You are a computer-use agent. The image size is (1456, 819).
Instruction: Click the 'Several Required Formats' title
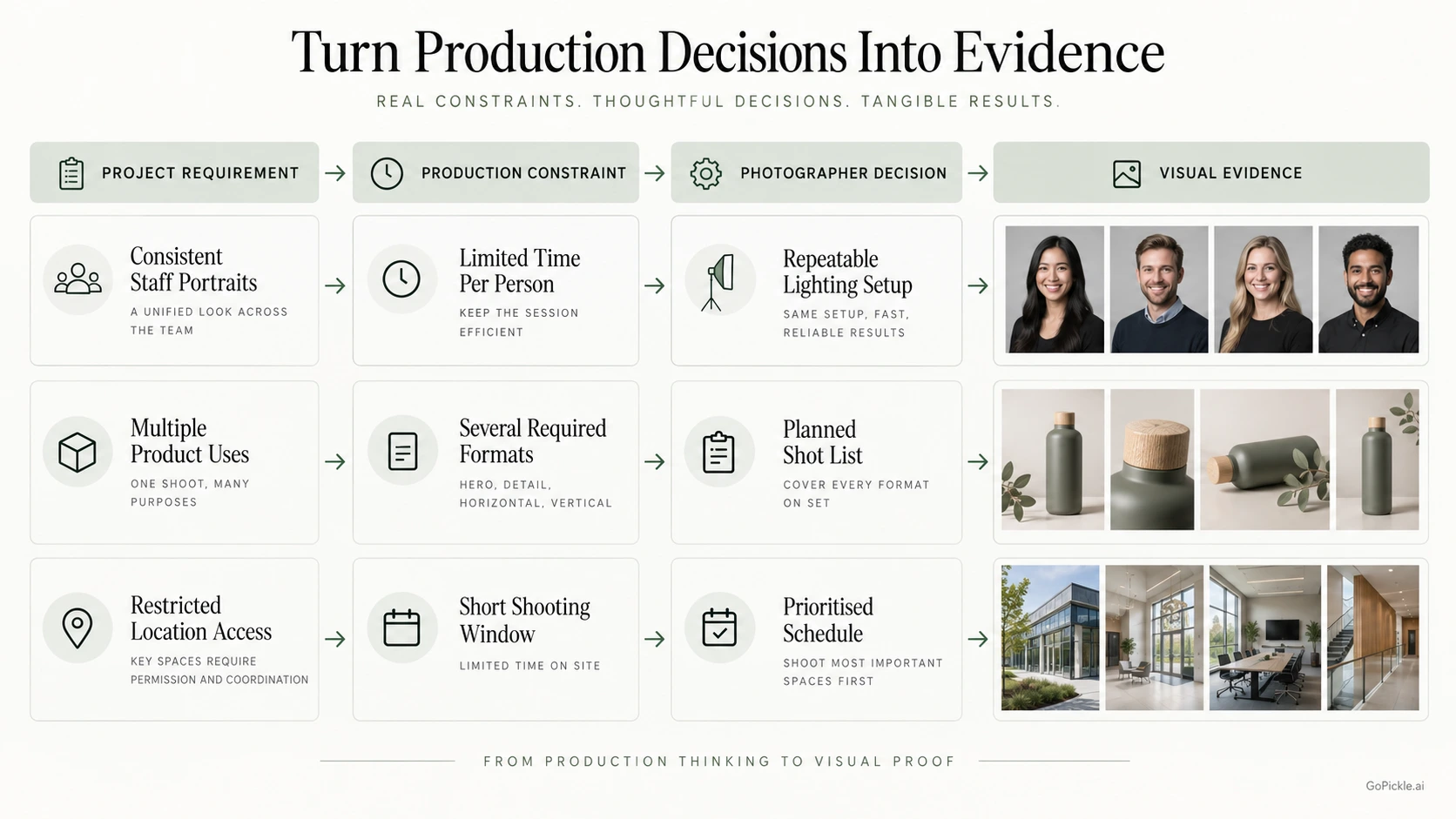pos(533,441)
